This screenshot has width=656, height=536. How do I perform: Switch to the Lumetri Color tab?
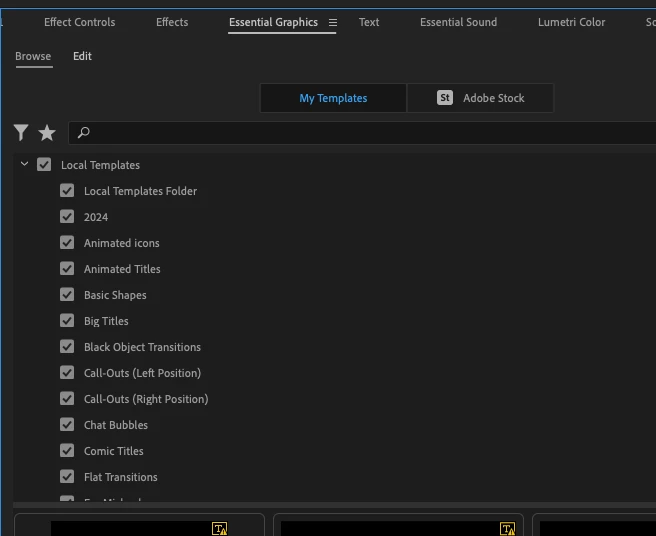point(571,22)
